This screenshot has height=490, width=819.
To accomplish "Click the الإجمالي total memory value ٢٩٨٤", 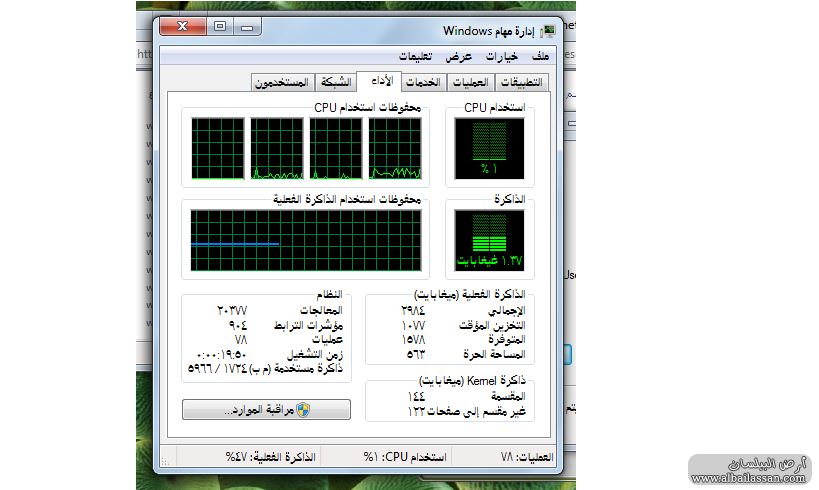I will (413, 311).
